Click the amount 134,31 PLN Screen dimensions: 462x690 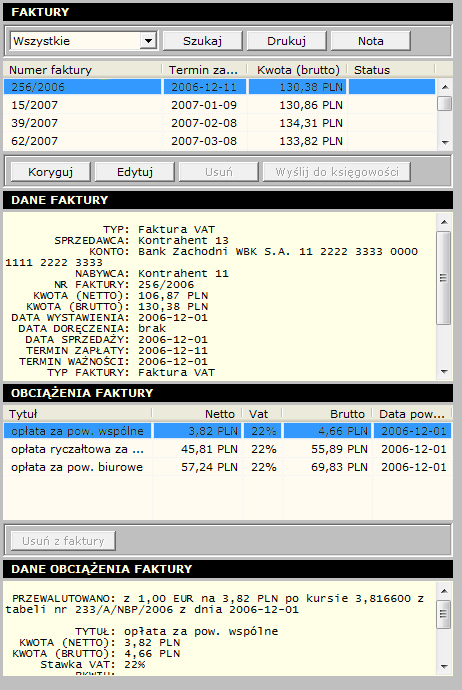pos(311,123)
